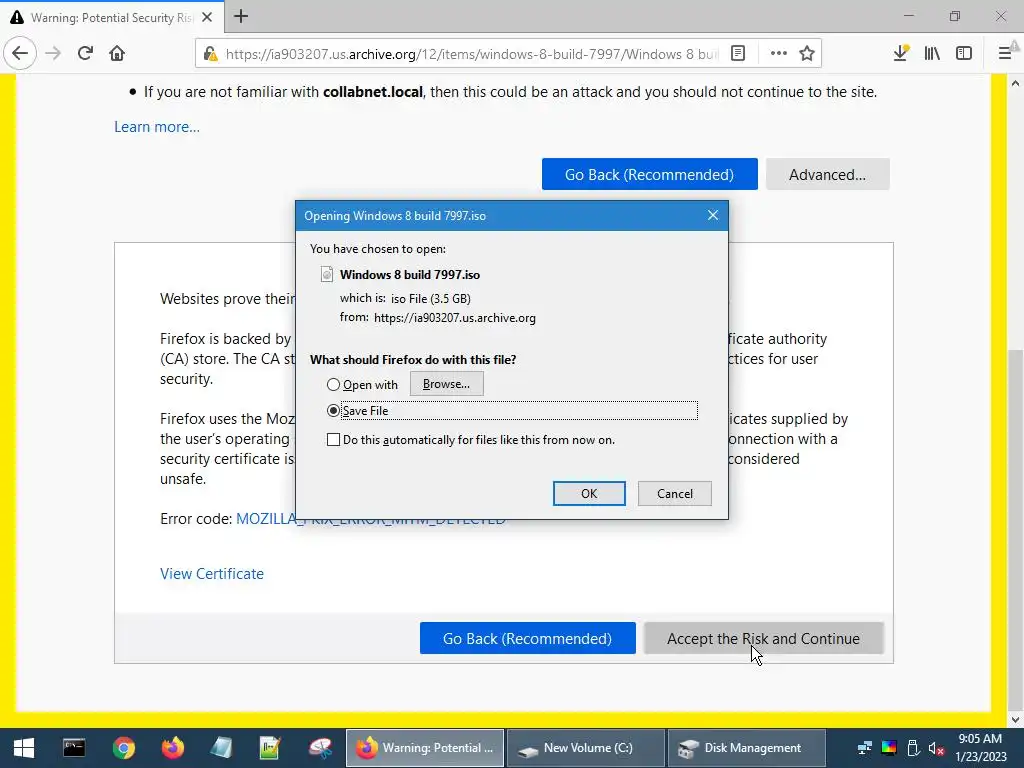Image resolution: width=1024 pixels, height=768 pixels.
Task: Click the page vertical scrollbar thumb
Action: tap(1015, 529)
